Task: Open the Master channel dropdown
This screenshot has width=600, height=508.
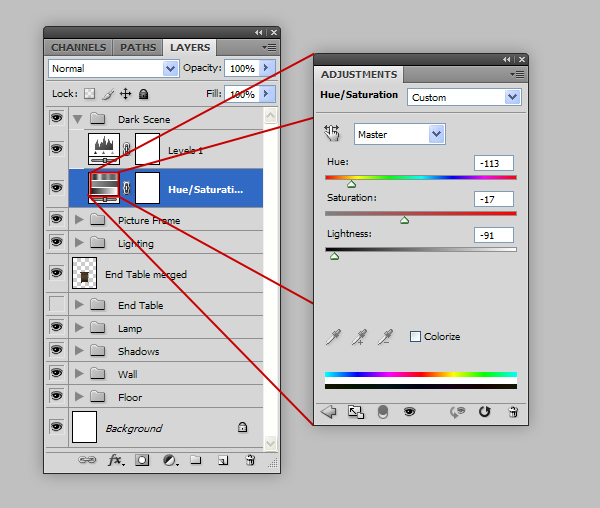Action: tap(399, 134)
